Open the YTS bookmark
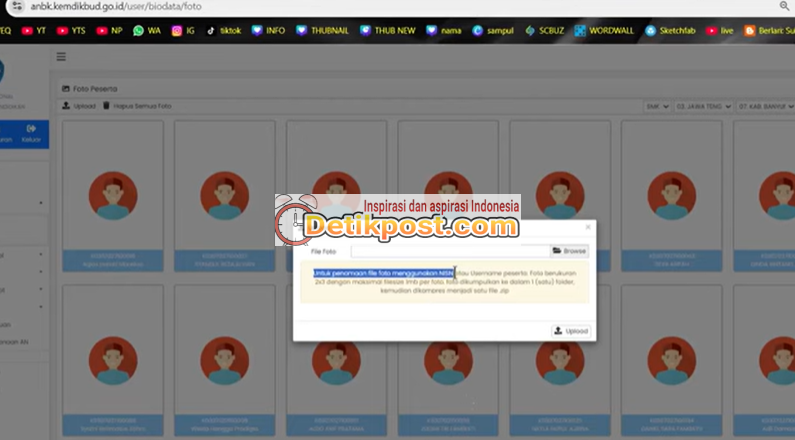This screenshot has height=440, width=795. pyautogui.click(x=71, y=31)
